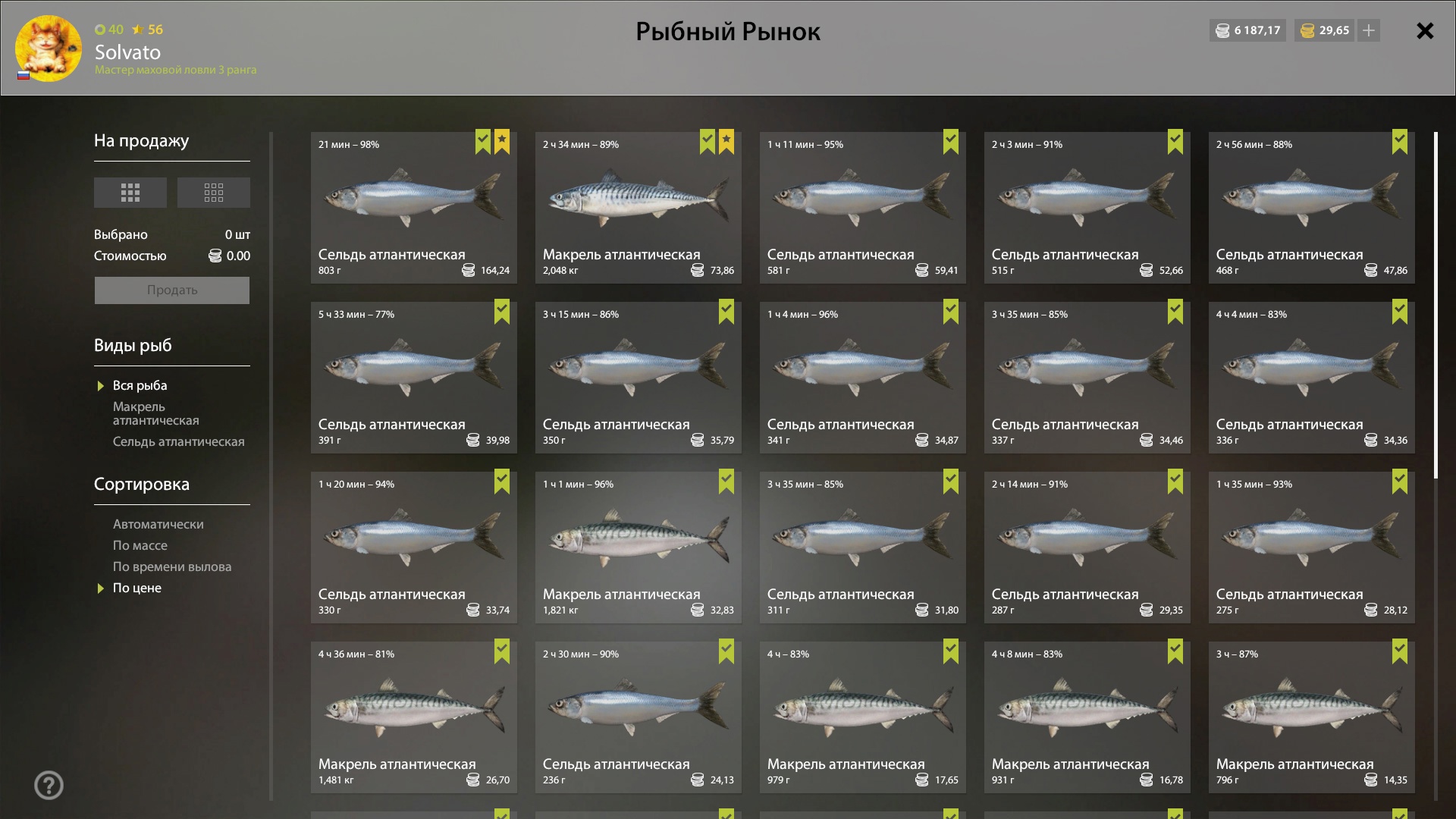The height and width of the screenshot is (819, 1456).
Task: Click the gold coins balance 29,65
Action: (x=1325, y=30)
